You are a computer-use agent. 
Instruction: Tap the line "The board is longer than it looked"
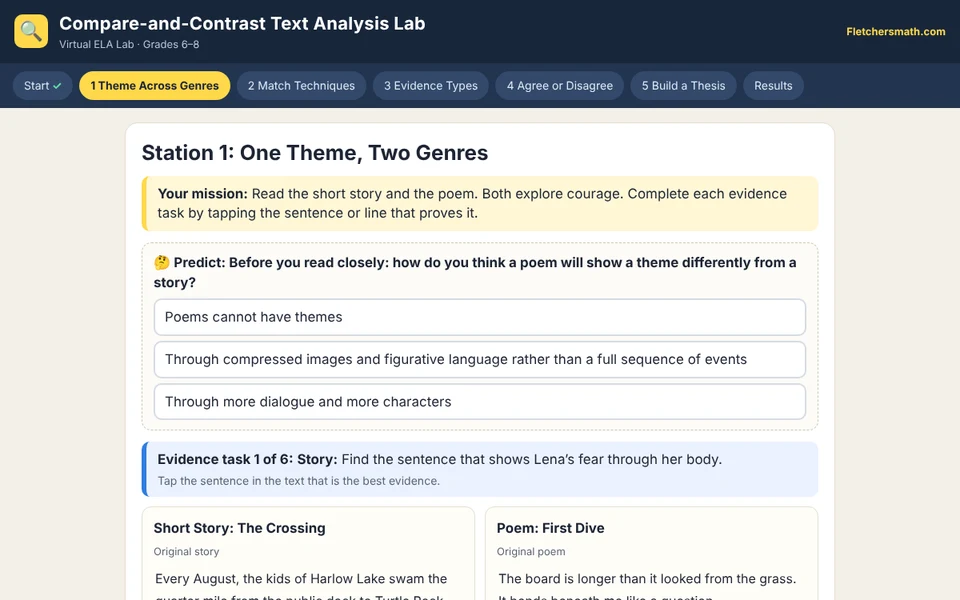(x=647, y=579)
